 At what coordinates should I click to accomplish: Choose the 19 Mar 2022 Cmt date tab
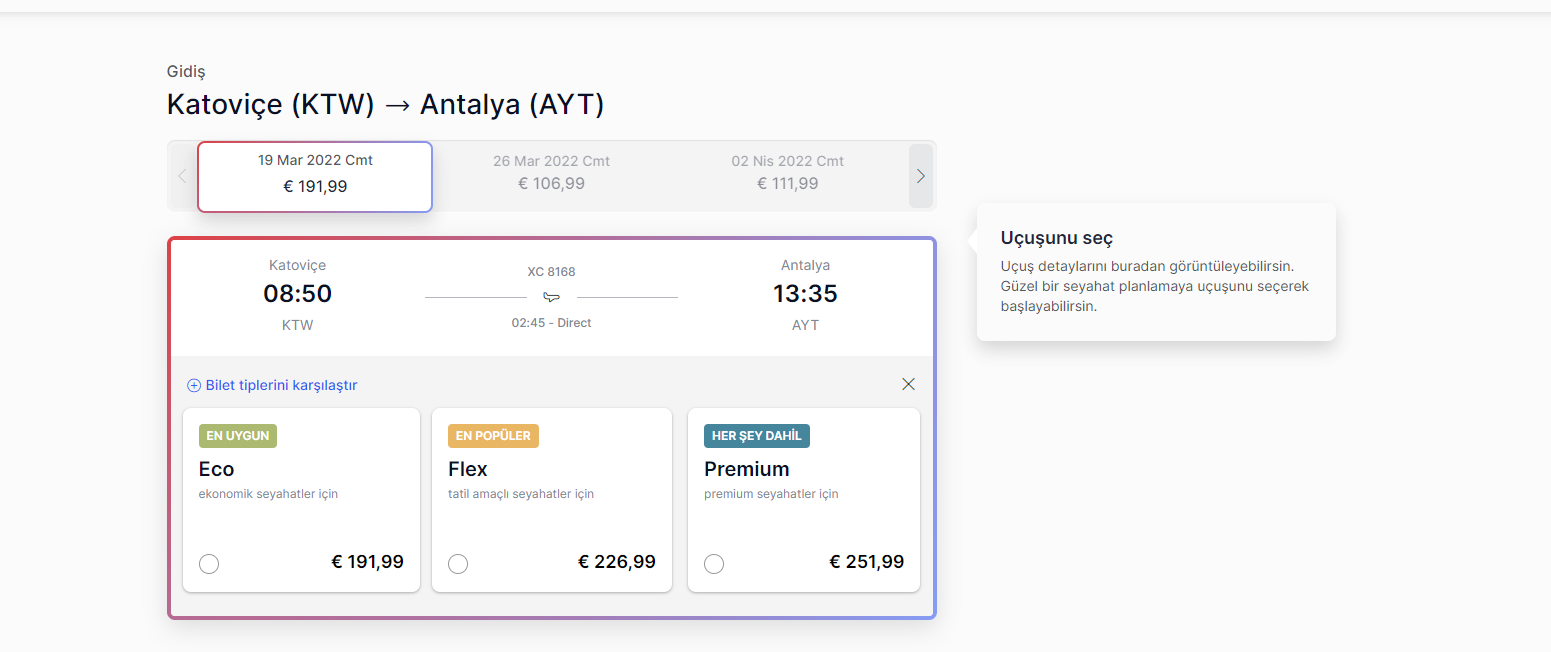pyautogui.click(x=315, y=177)
